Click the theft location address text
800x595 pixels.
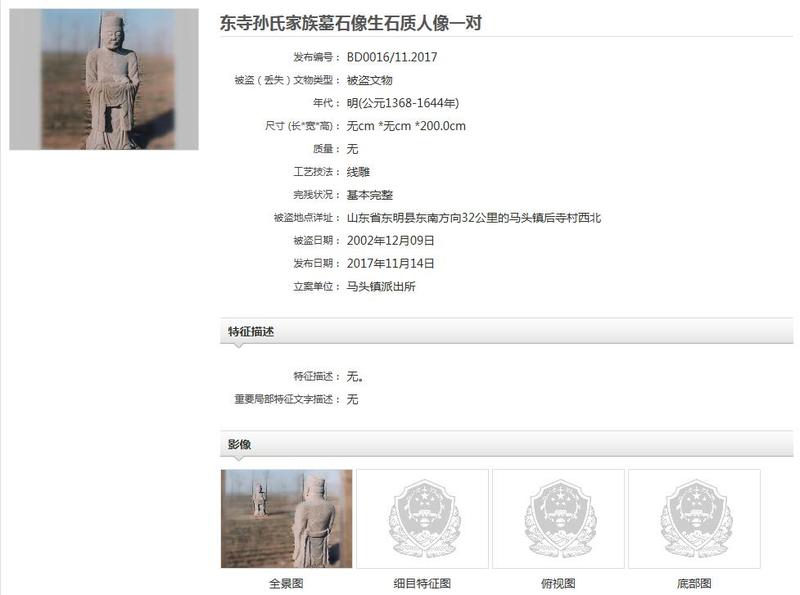474,218
